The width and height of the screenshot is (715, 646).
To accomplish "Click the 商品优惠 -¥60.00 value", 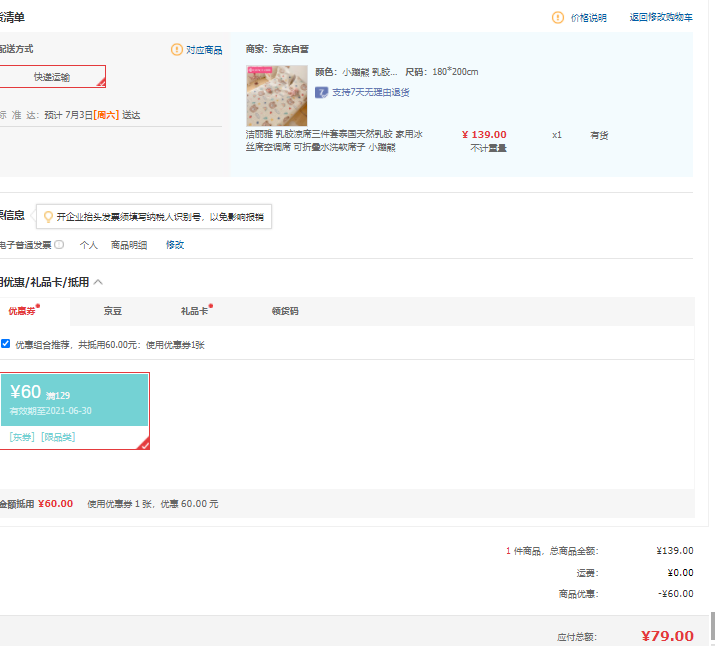I will (x=675, y=594).
